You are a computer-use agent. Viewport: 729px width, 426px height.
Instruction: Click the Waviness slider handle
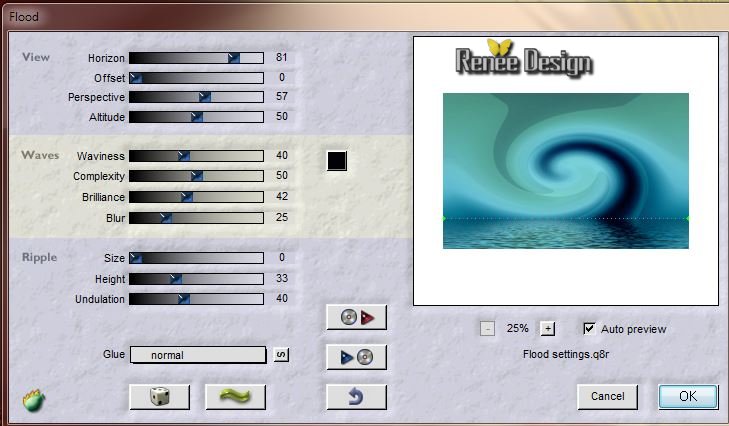[x=184, y=156]
